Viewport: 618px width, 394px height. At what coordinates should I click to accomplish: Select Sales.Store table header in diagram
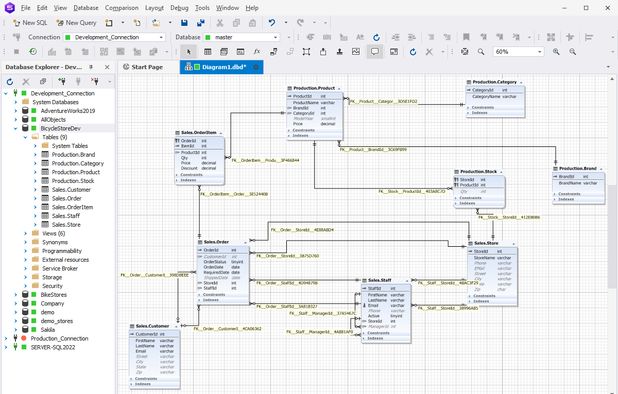pos(486,243)
